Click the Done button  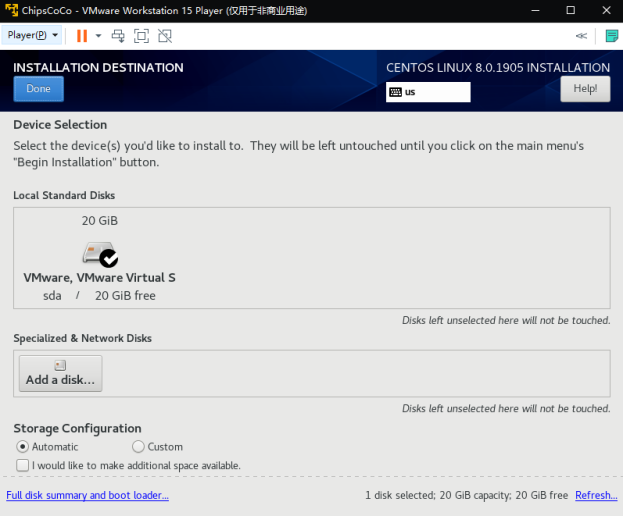[x=39, y=89]
